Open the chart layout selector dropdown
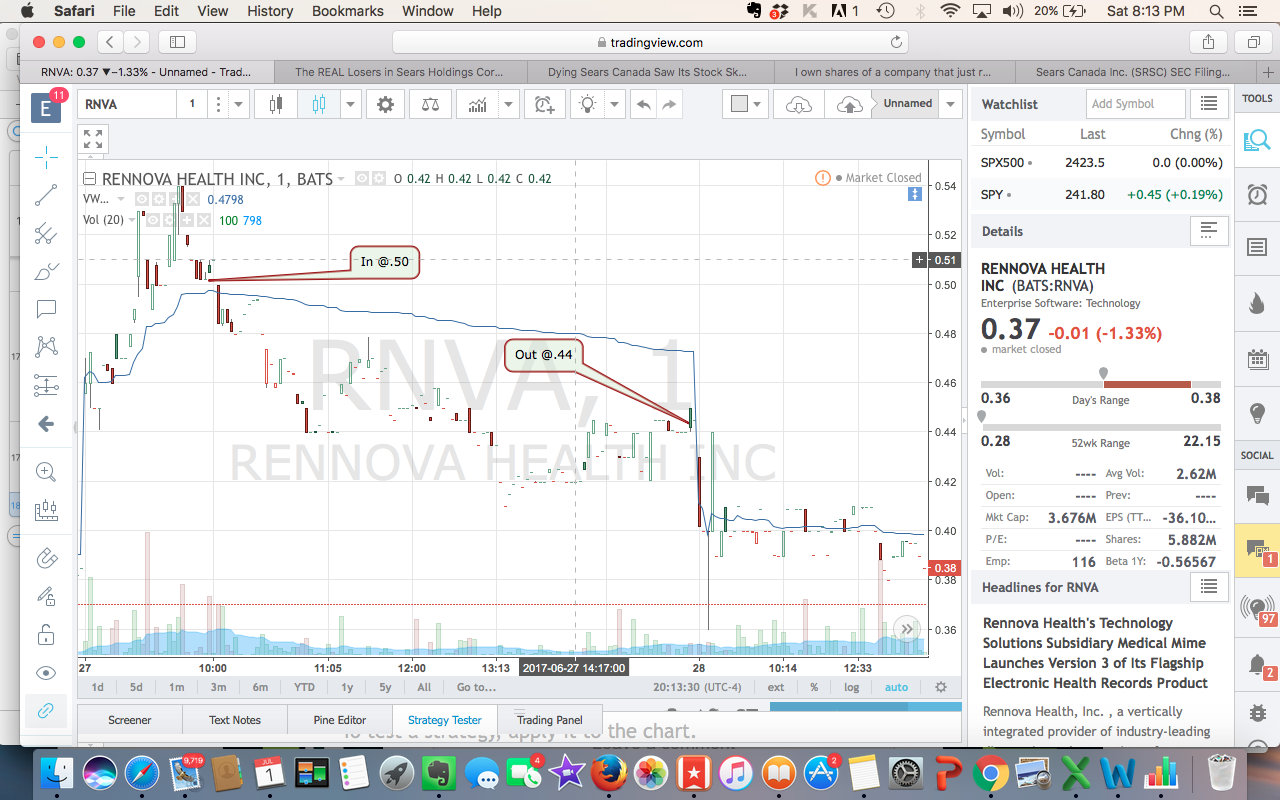 click(x=746, y=104)
